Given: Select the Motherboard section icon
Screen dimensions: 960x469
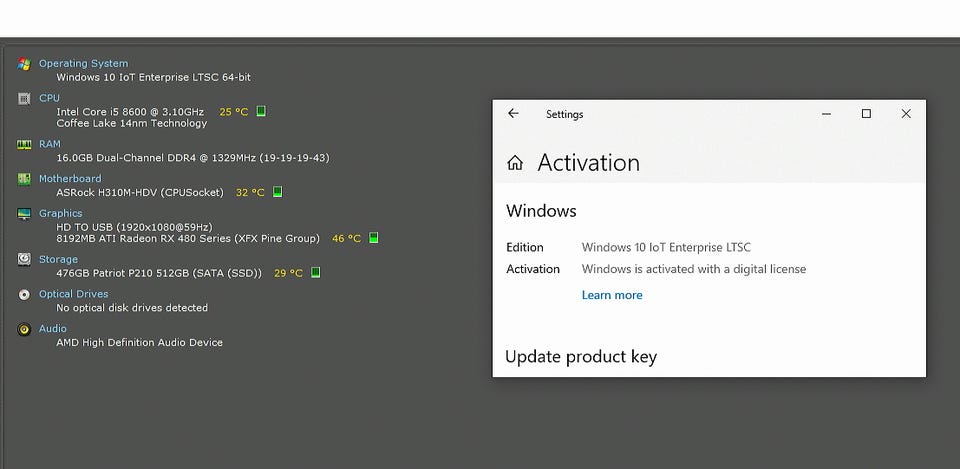Looking at the screenshot, I should (x=24, y=179).
